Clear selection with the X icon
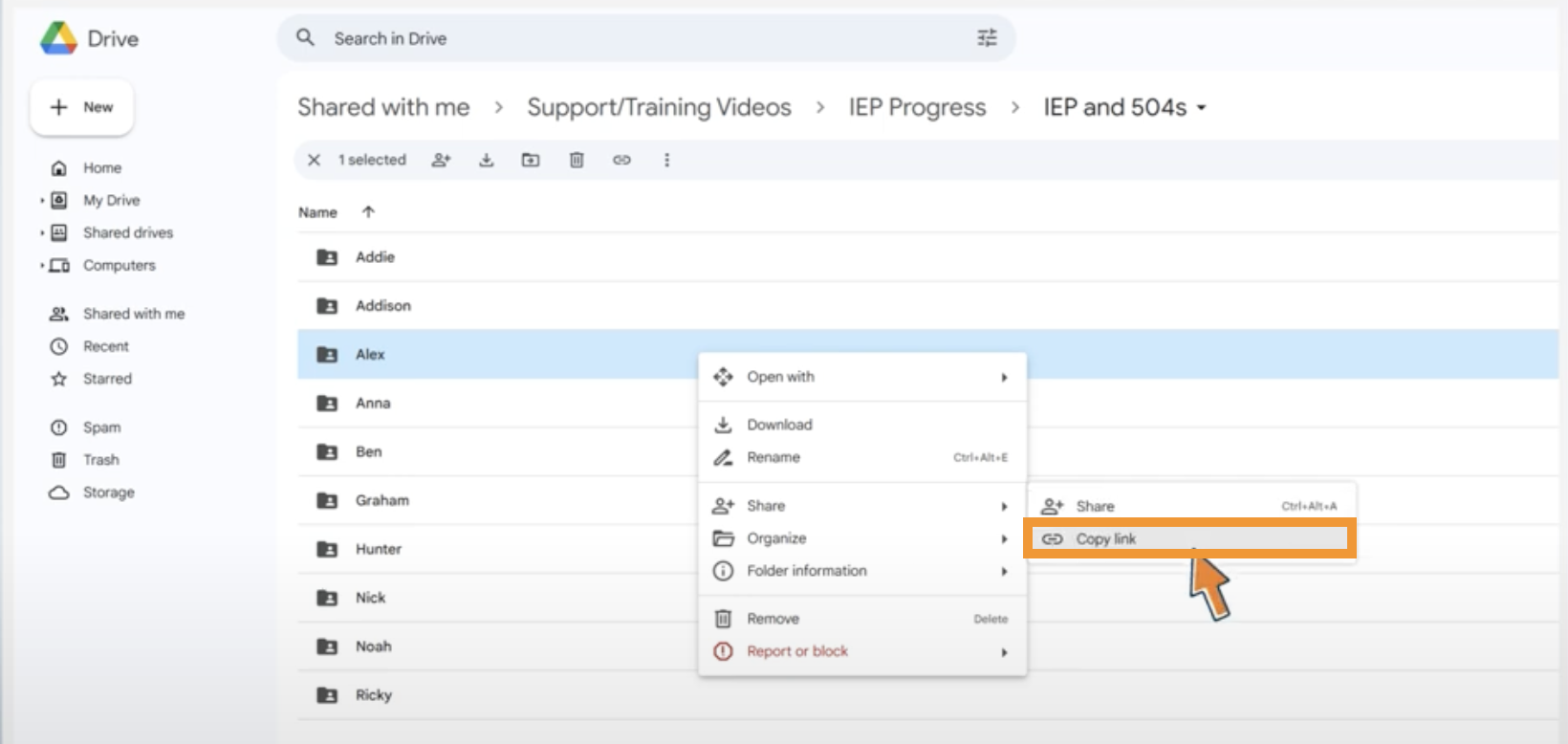 click(x=314, y=160)
